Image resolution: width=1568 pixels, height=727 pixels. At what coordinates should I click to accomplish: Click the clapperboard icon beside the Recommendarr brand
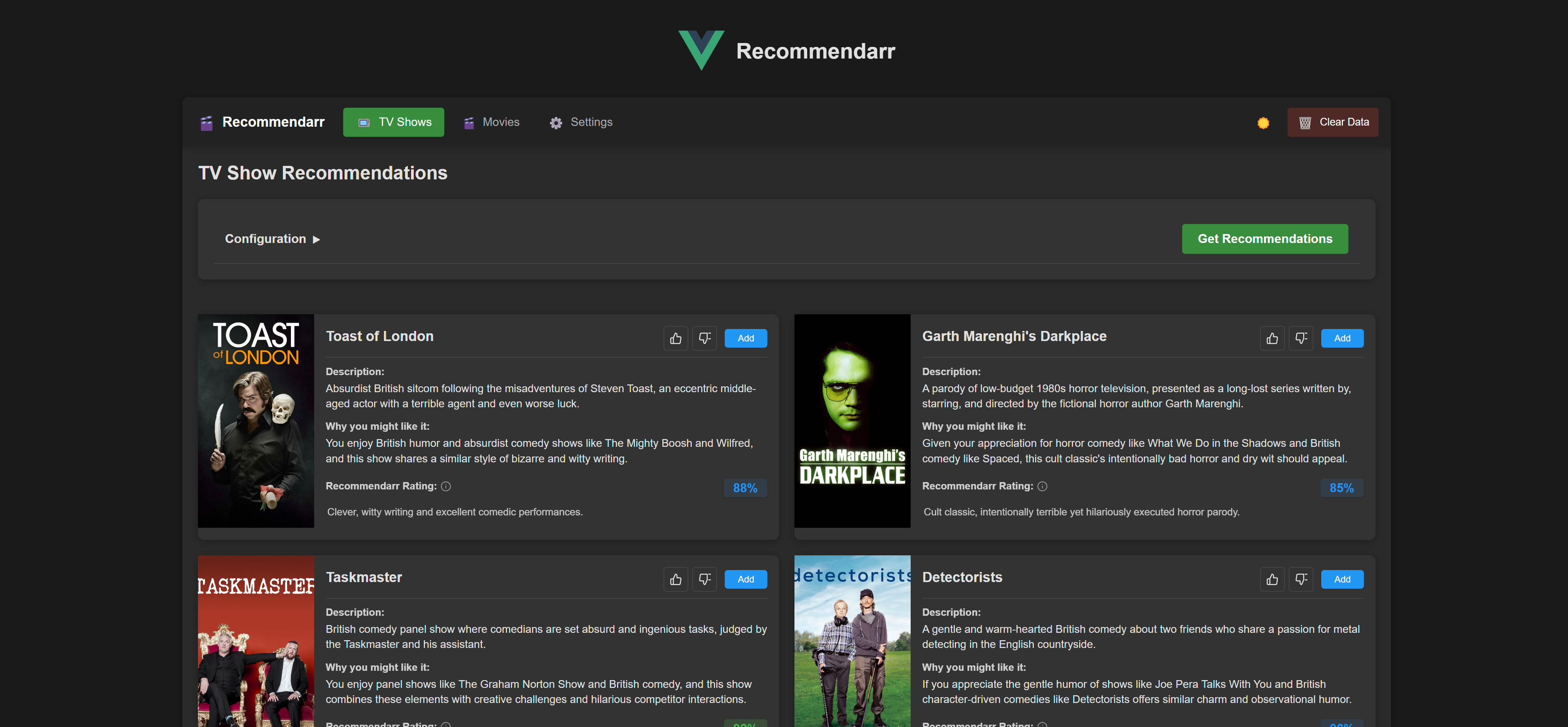click(206, 123)
